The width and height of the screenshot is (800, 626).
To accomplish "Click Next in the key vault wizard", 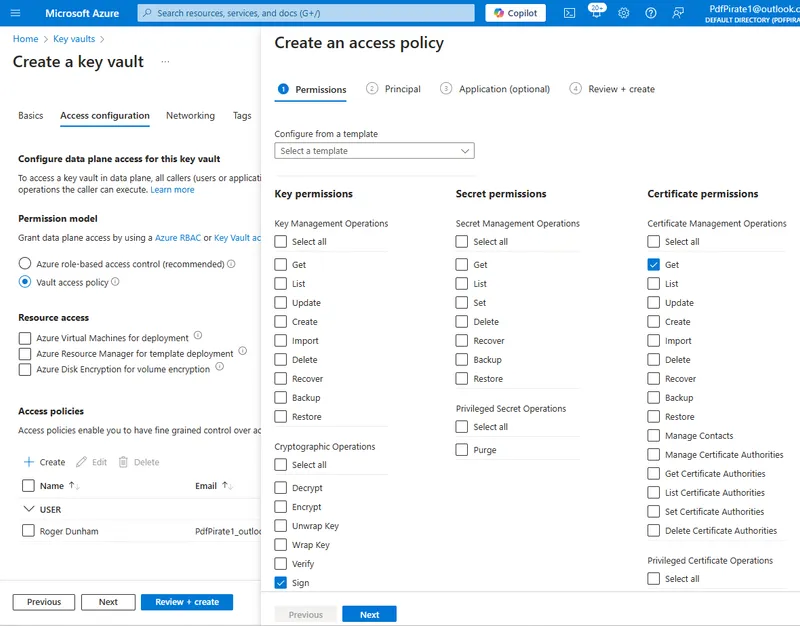I will click(108, 602).
